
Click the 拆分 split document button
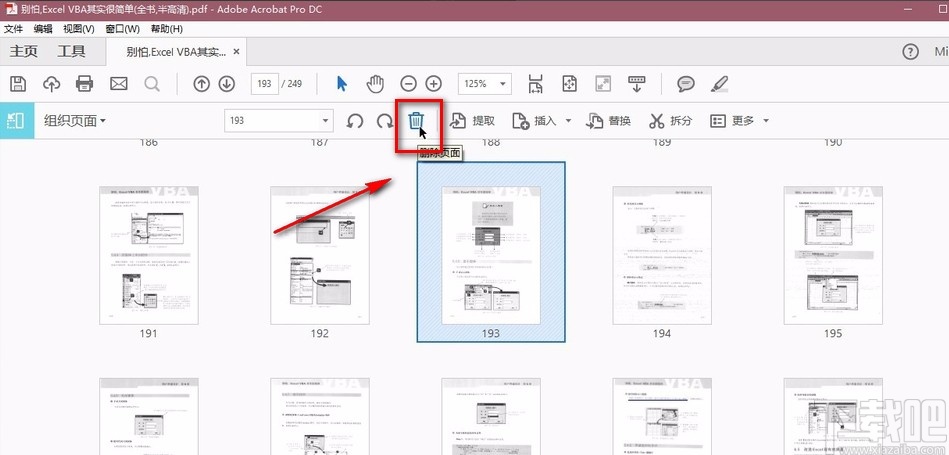point(670,121)
